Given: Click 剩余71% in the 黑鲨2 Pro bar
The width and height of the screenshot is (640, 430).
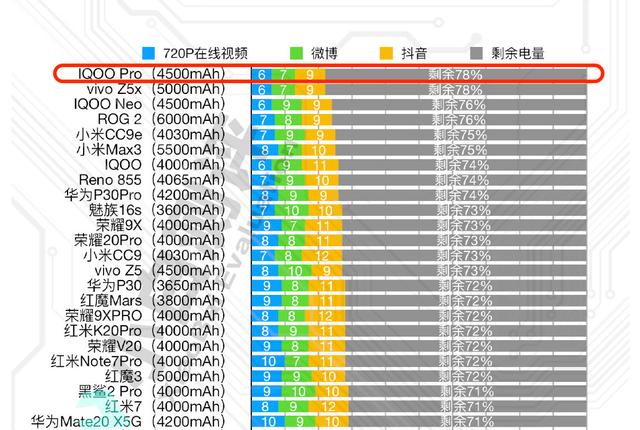Looking at the screenshot, I should [x=467, y=391].
